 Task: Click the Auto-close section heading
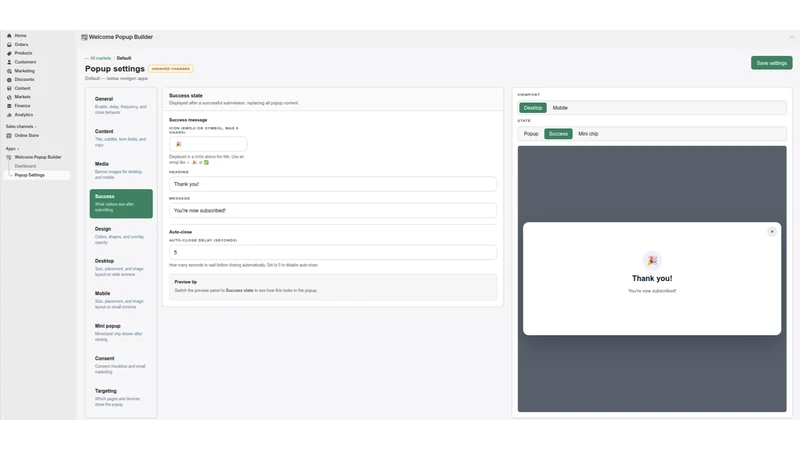pyautogui.click(x=181, y=232)
